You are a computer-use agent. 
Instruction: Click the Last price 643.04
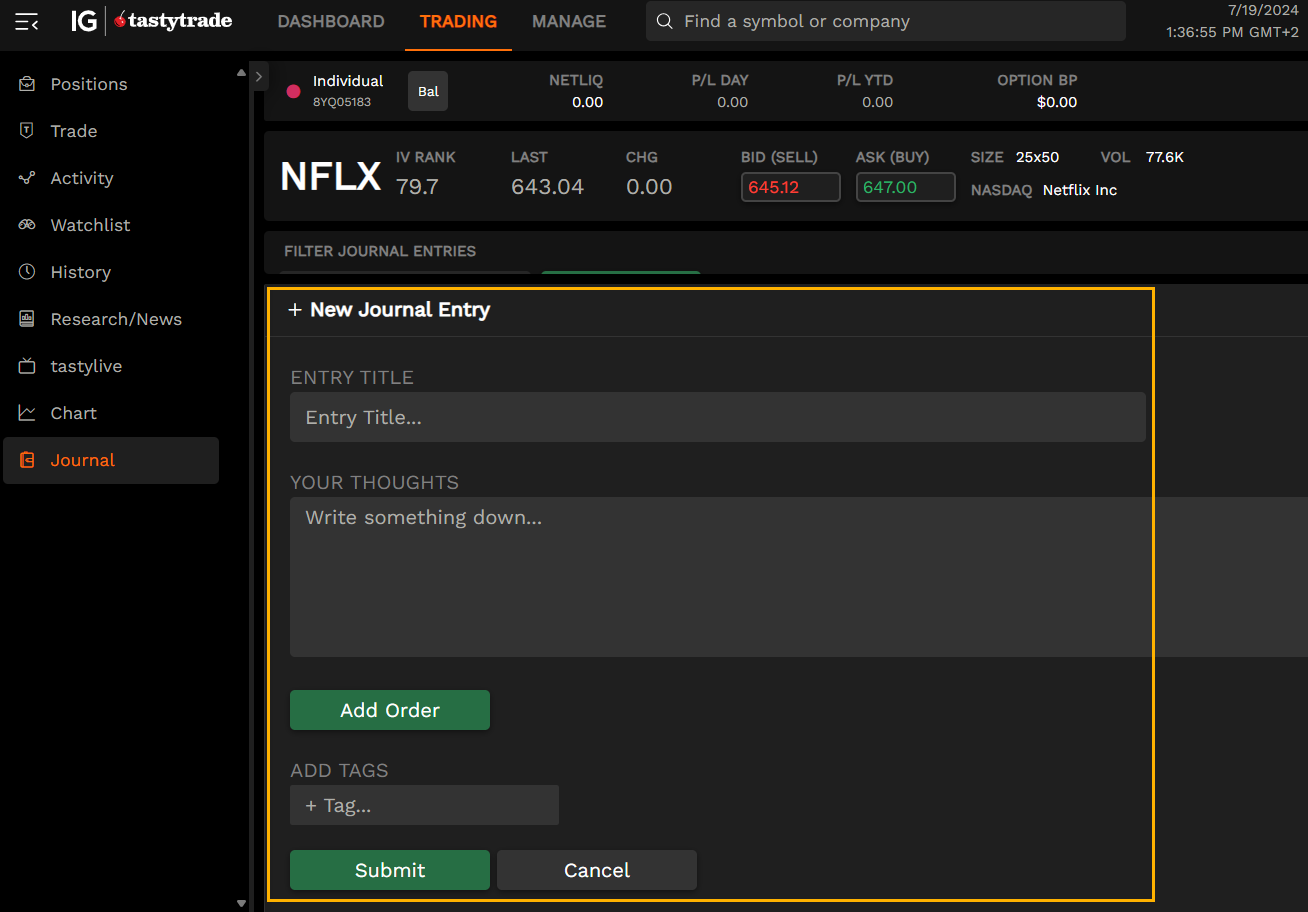(x=547, y=187)
